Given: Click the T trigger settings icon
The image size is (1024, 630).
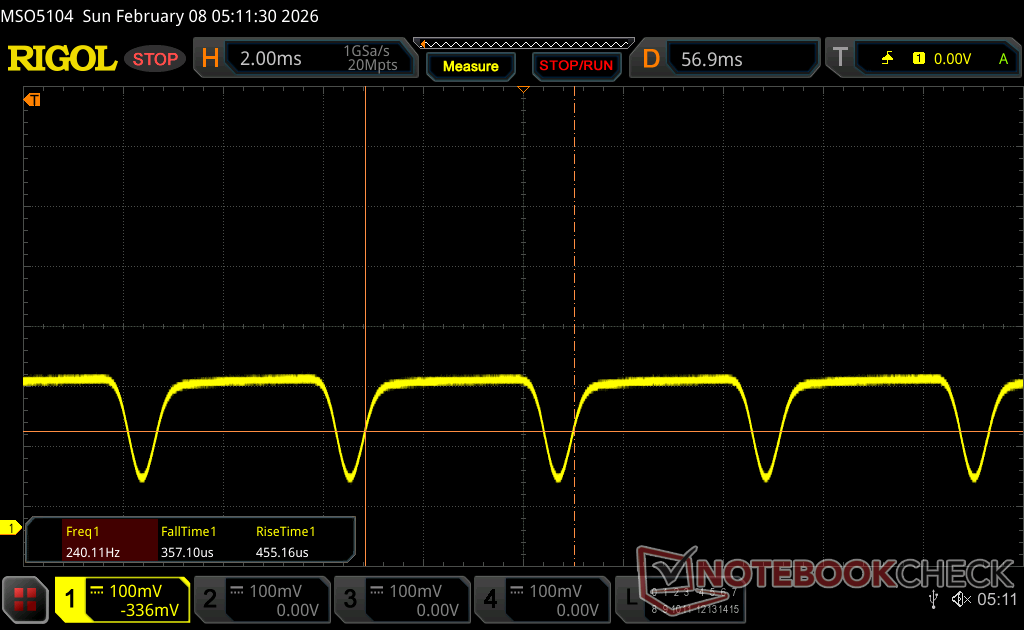Looking at the screenshot, I should (x=840, y=59).
